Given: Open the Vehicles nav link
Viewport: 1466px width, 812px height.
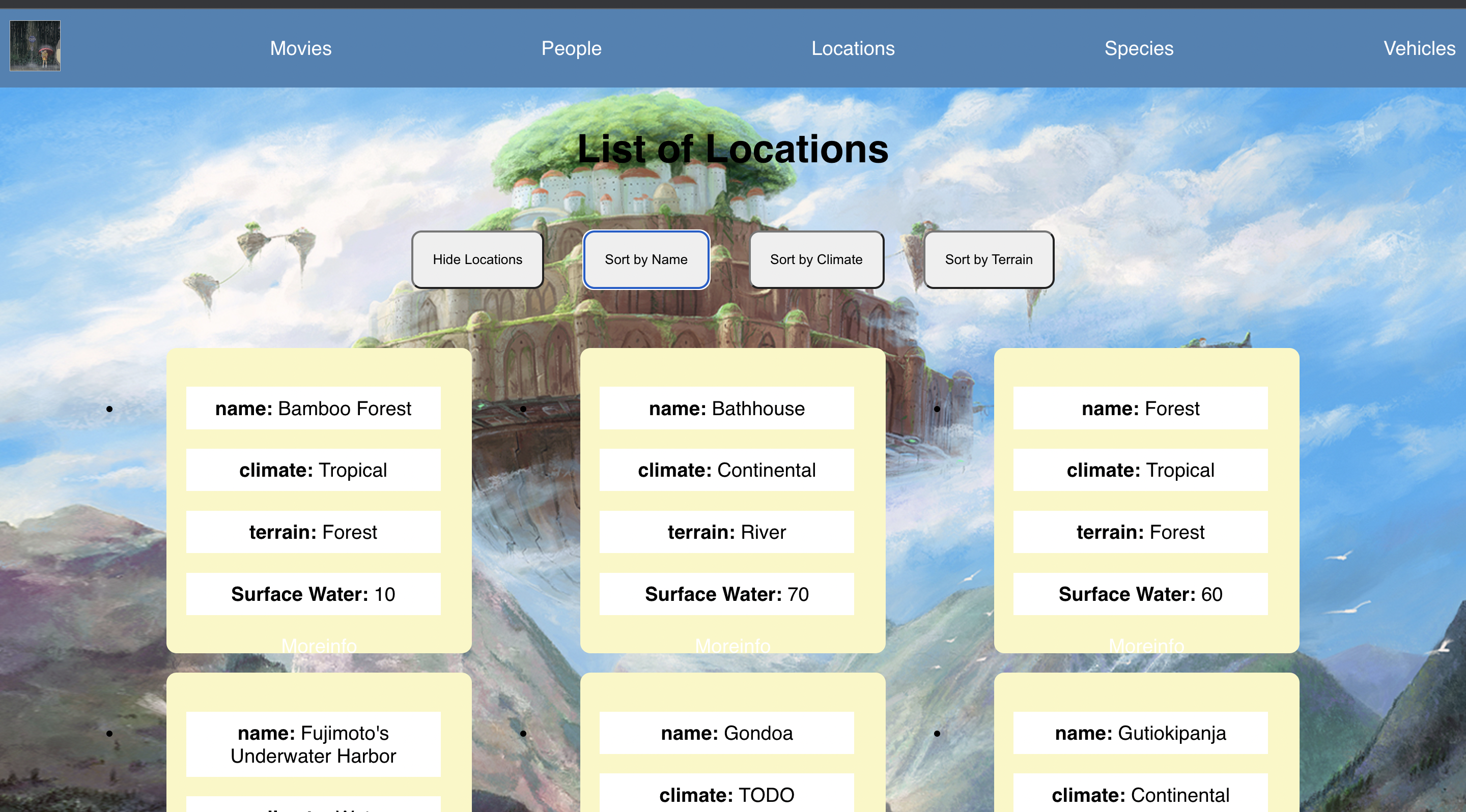Looking at the screenshot, I should (x=1419, y=48).
